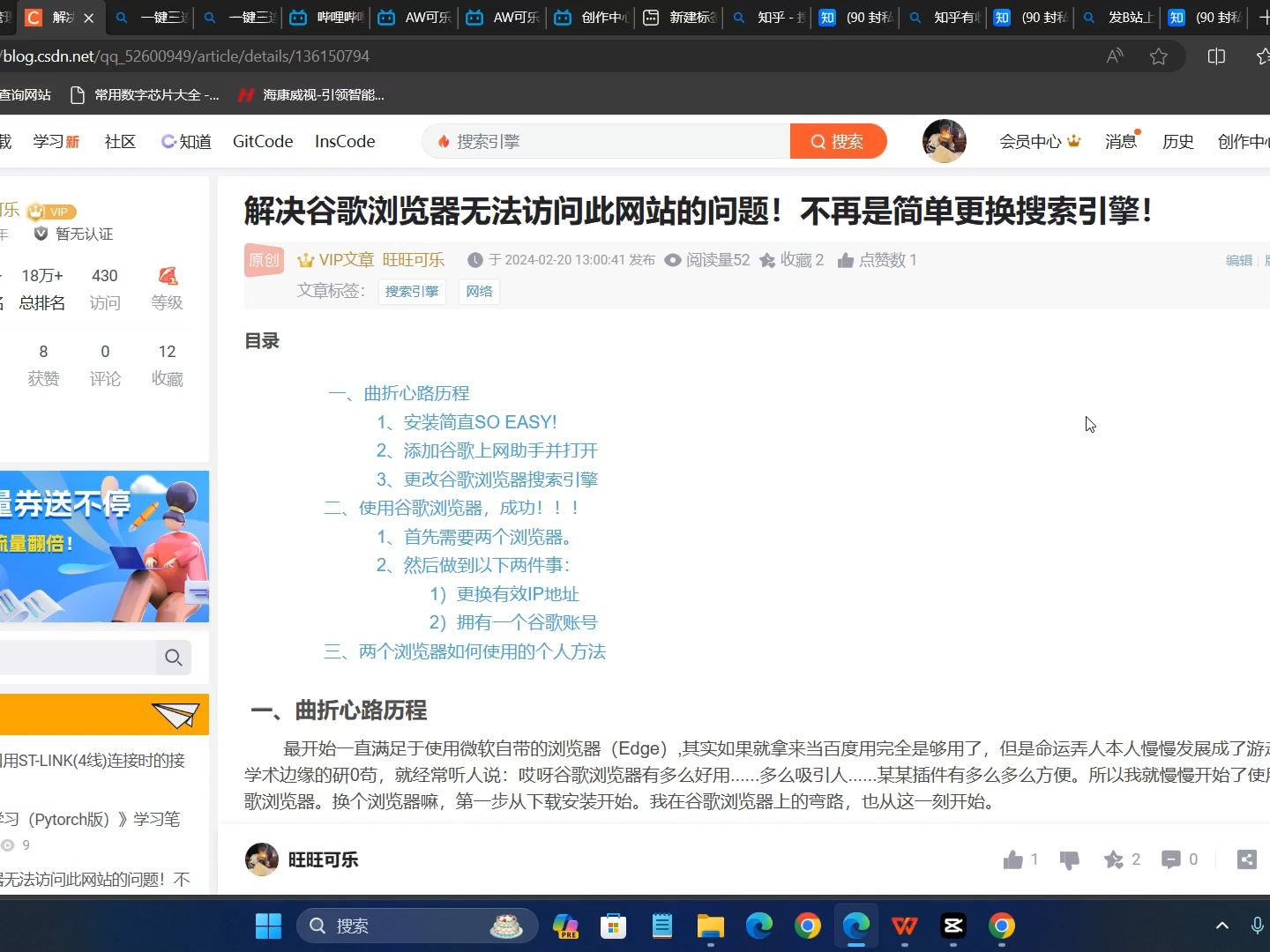Open the 哔哩哔哩 browser tab
The image size is (1270, 952).
coord(326,18)
